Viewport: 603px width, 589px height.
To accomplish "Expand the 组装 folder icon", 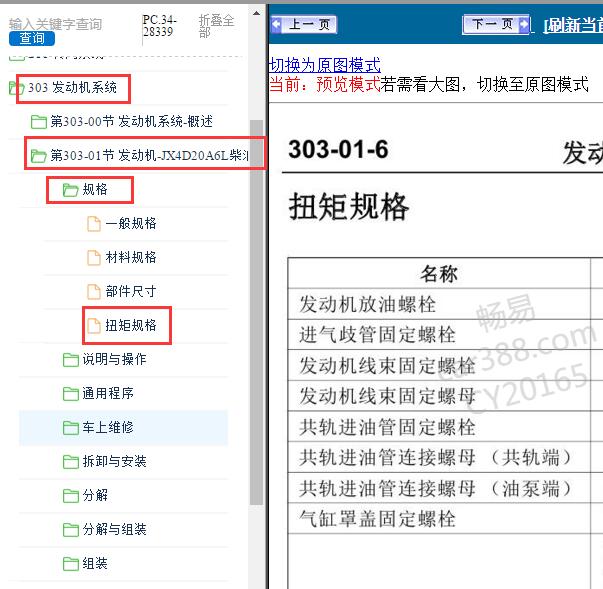I will pos(70,564).
